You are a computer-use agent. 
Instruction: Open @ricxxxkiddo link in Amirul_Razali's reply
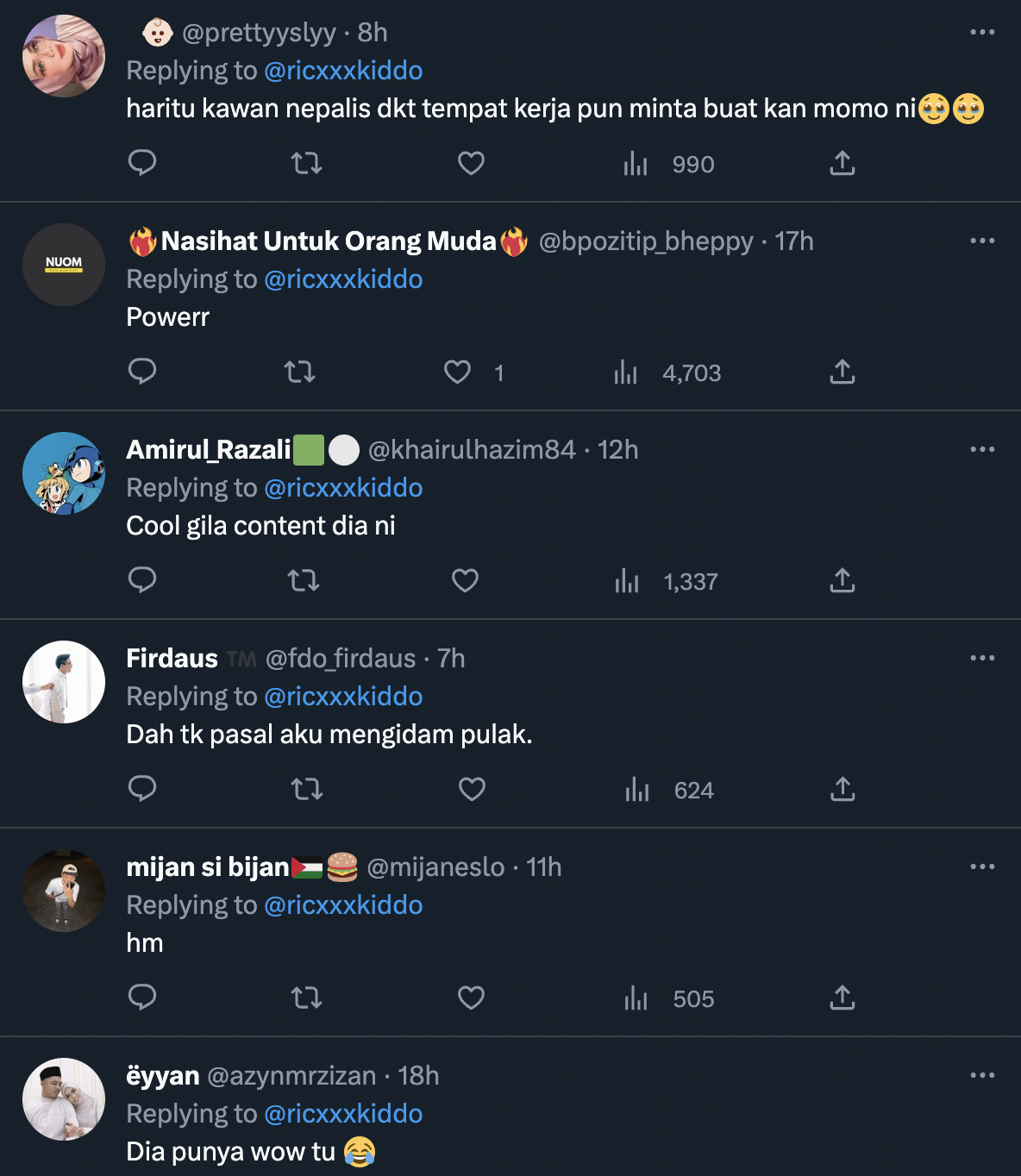pyautogui.click(x=343, y=488)
